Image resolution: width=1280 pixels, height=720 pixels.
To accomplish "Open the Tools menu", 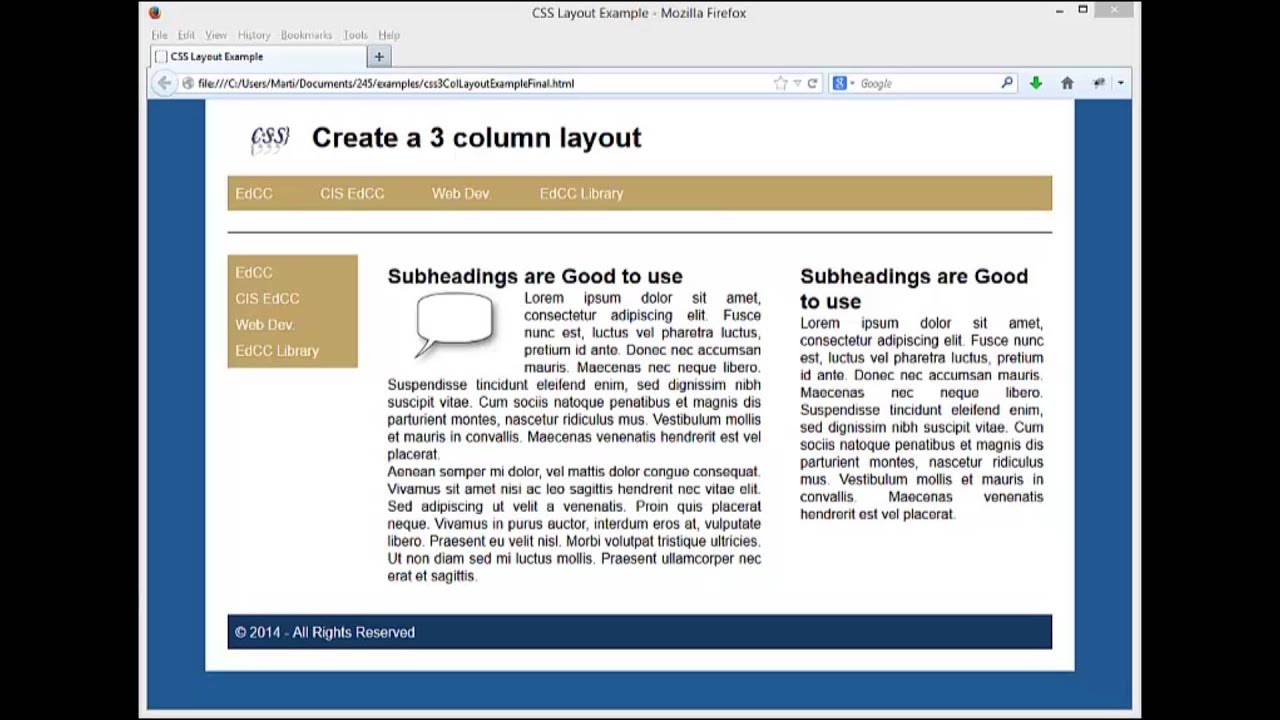I will [x=355, y=35].
